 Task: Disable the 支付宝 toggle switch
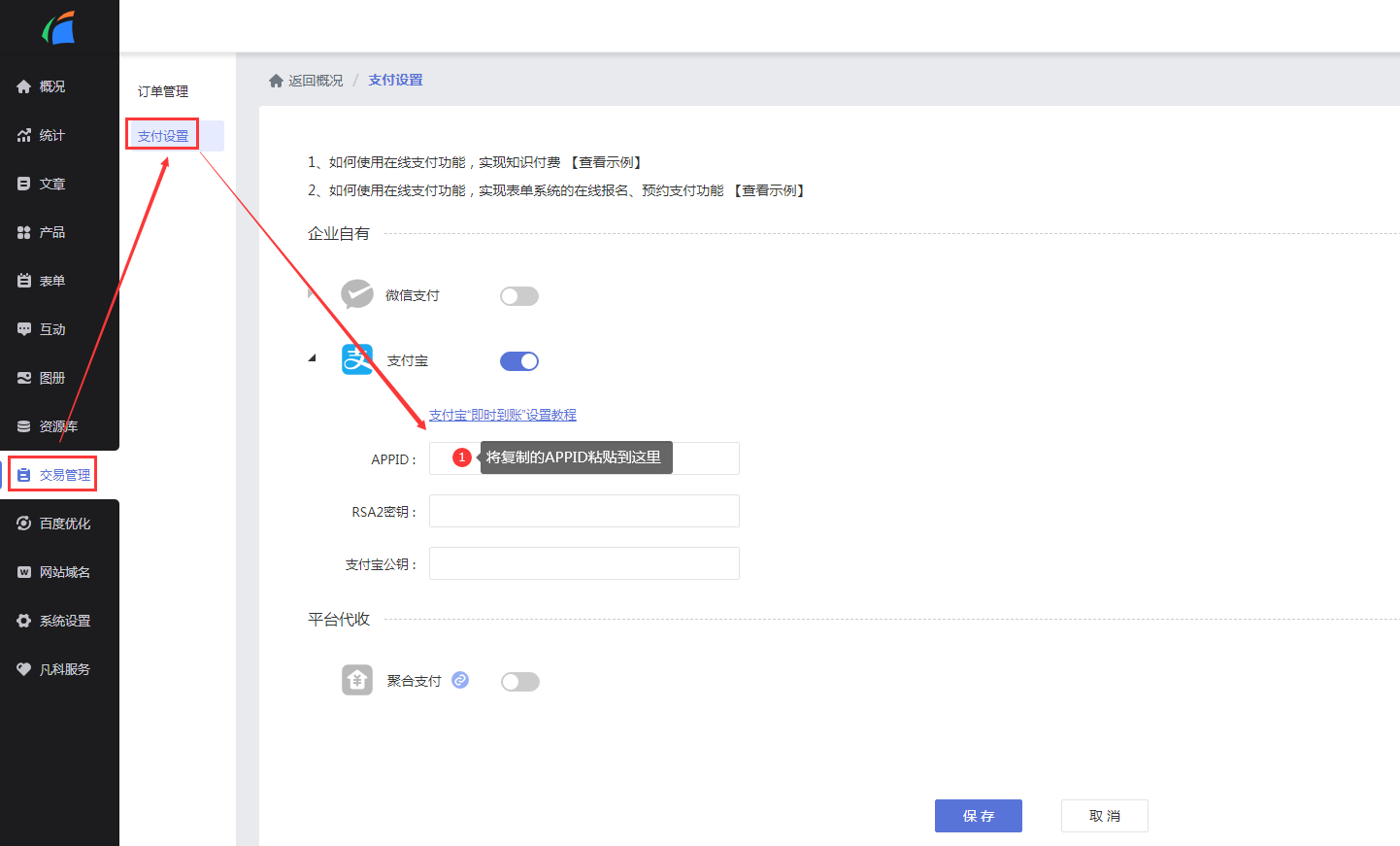point(519,361)
